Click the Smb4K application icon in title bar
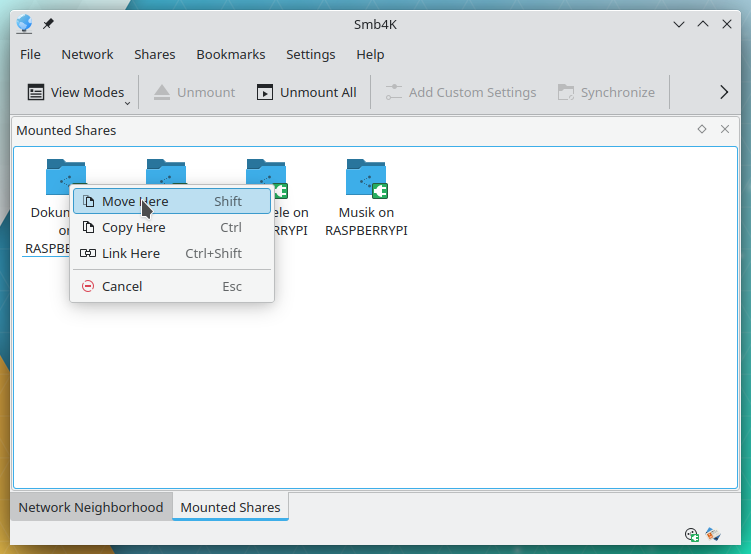The height and width of the screenshot is (554, 751). pos(24,24)
